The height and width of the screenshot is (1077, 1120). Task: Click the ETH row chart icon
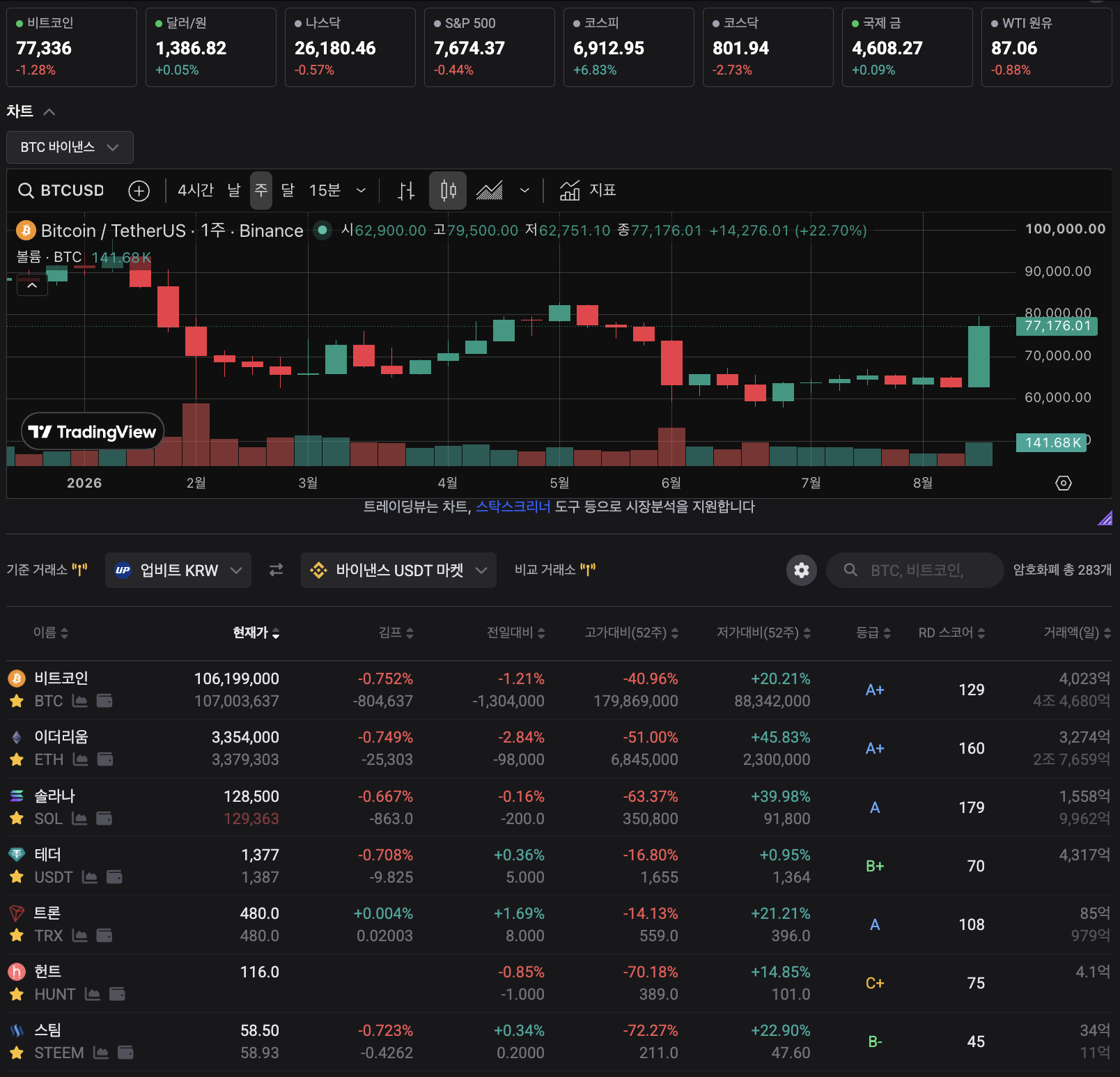[81, 759]
